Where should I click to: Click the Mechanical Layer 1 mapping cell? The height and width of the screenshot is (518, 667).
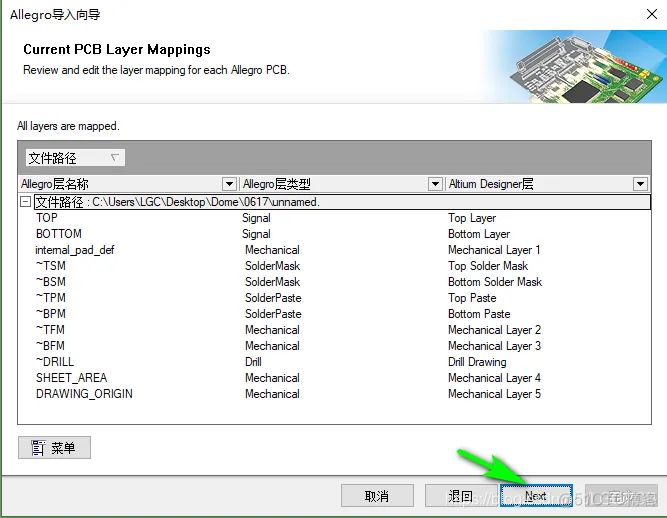pyautogui.click(x=494, y=250)
